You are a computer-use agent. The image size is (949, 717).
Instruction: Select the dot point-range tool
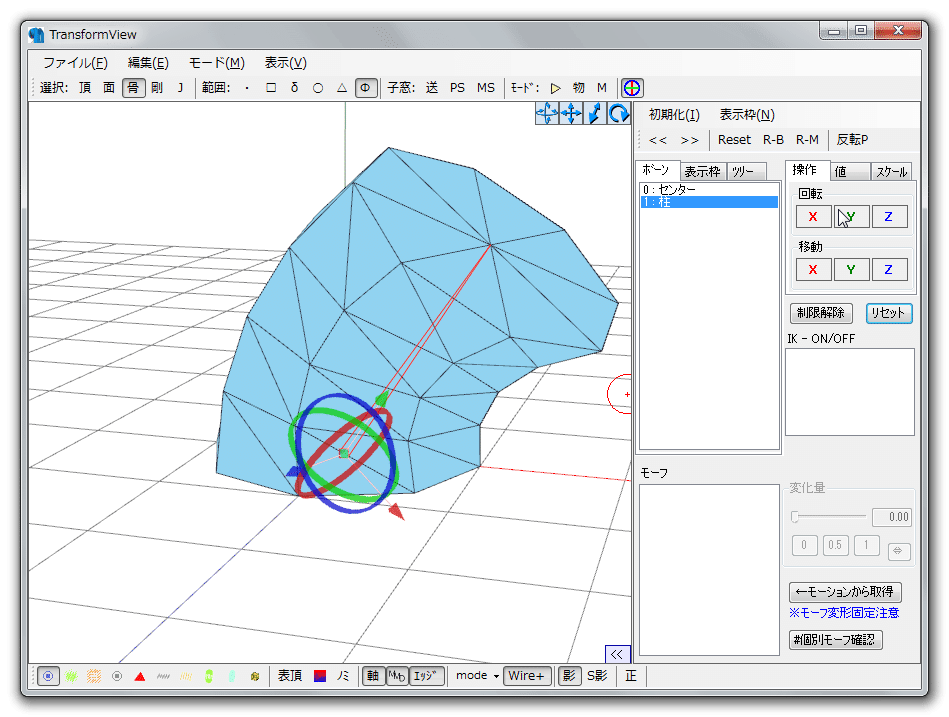(x=247, y=88)
